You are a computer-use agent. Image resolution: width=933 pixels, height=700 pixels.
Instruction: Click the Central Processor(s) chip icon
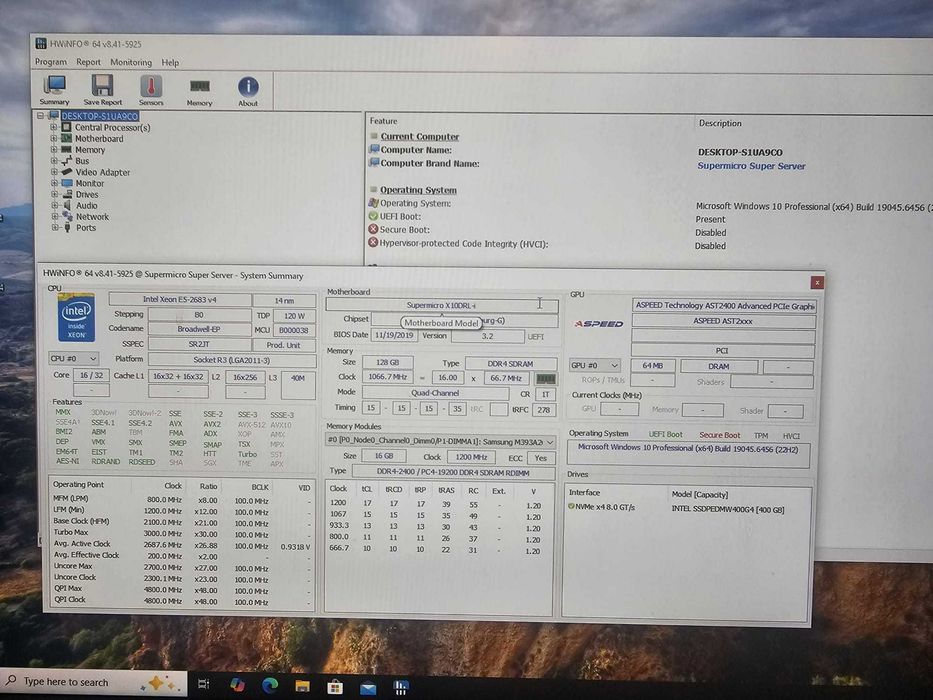pos(66,127)
